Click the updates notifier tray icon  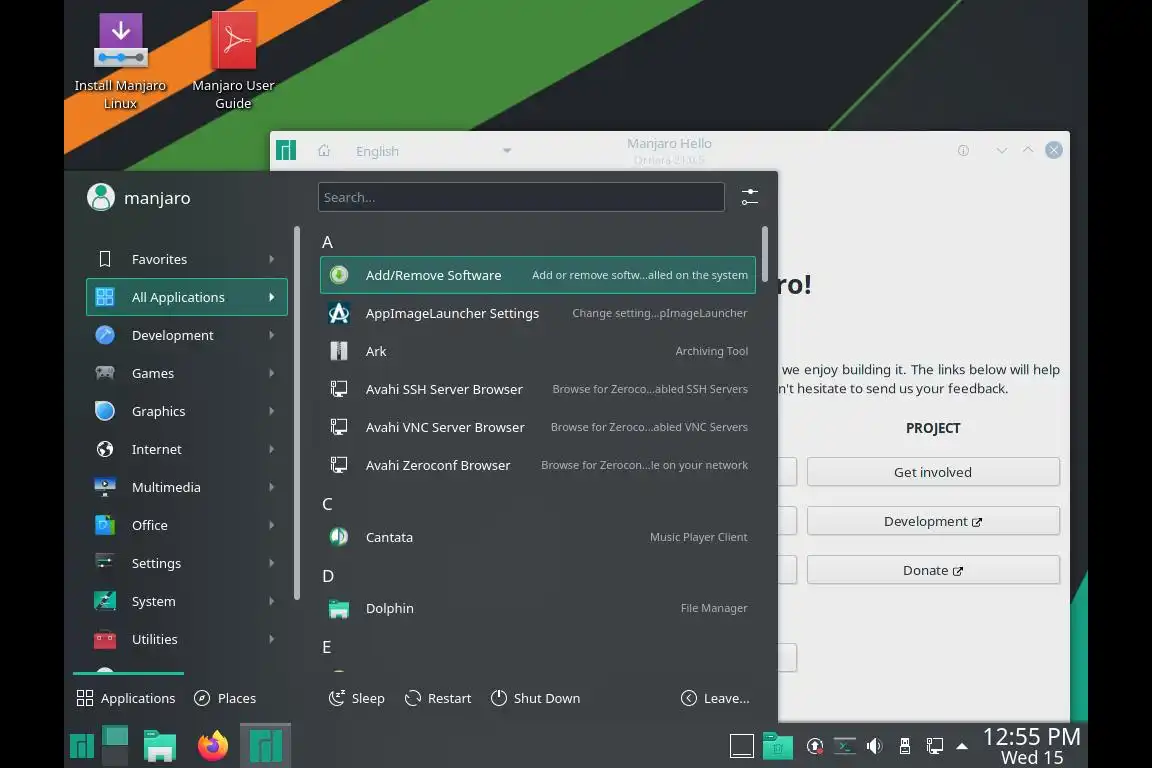click(x=815, y=747)
